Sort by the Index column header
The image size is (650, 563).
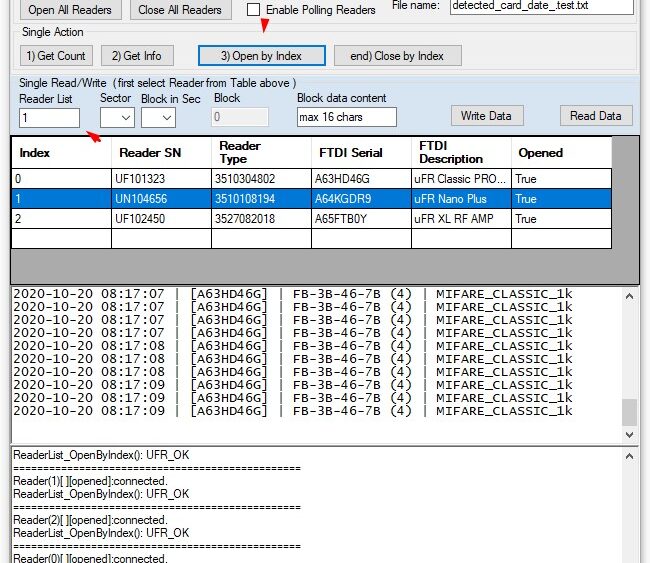(x=61, y=153)
